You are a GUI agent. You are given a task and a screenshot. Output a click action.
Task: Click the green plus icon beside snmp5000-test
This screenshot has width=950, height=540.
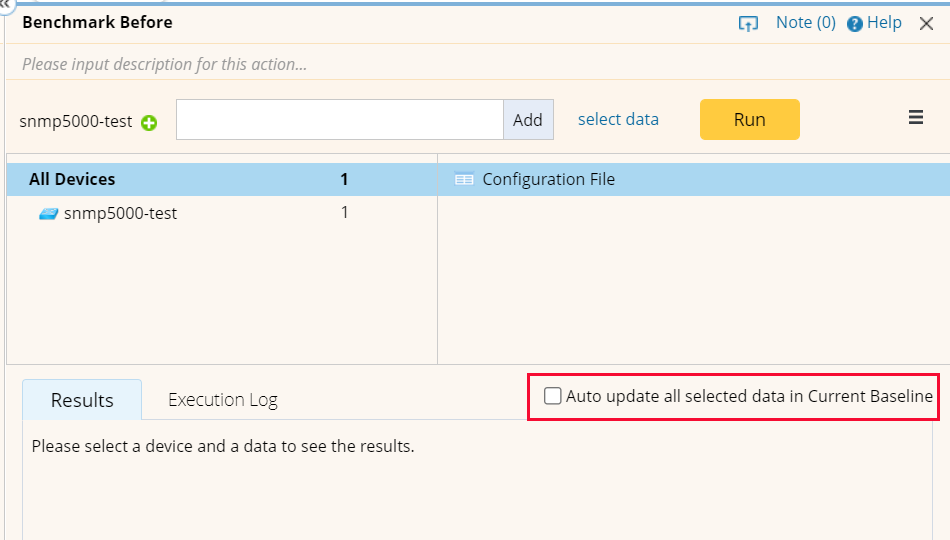point(149,123)
